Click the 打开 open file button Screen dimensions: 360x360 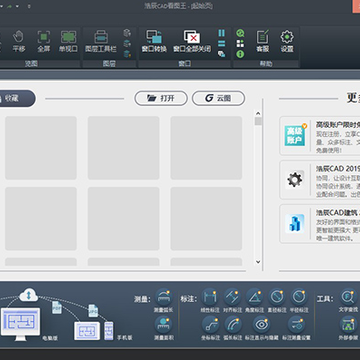(161, 98)
